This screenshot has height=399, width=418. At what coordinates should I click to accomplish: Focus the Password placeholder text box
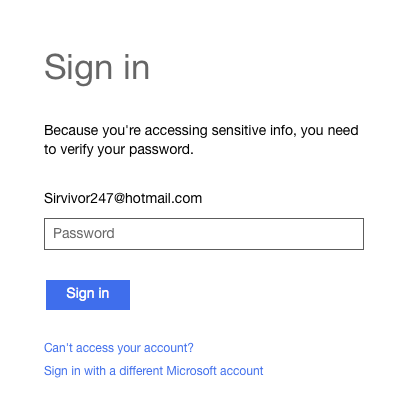click(x=204, y=234)
